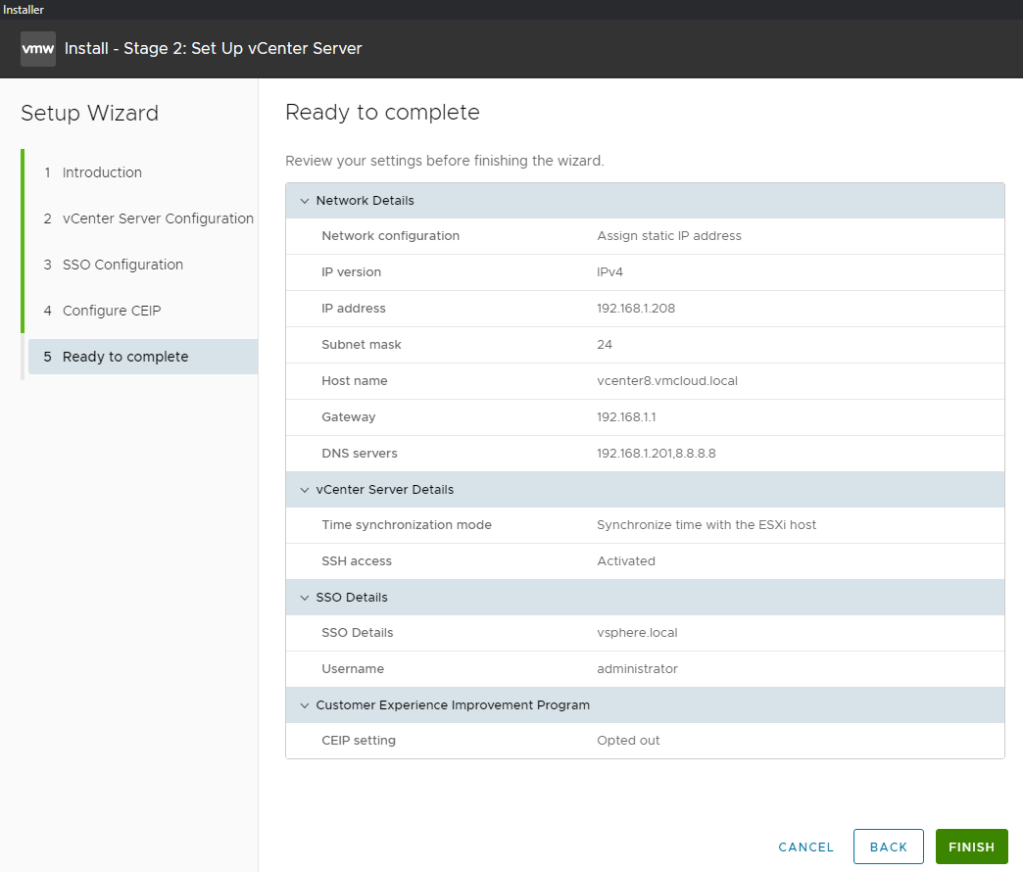Select Ready to complete step
1023x872 pixels.
[125, 357]
